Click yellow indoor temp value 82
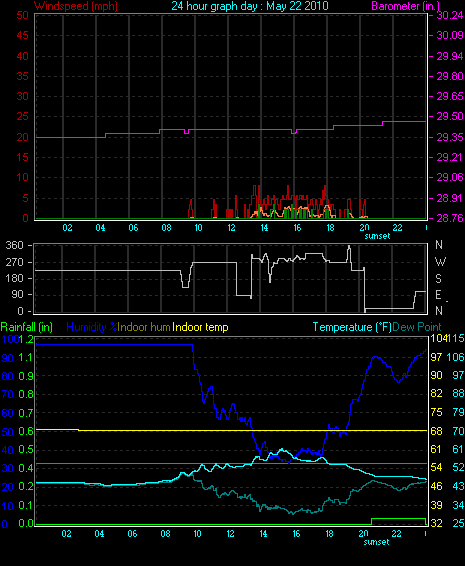This screenshot has width=465, height=566. tap(436, 393)
